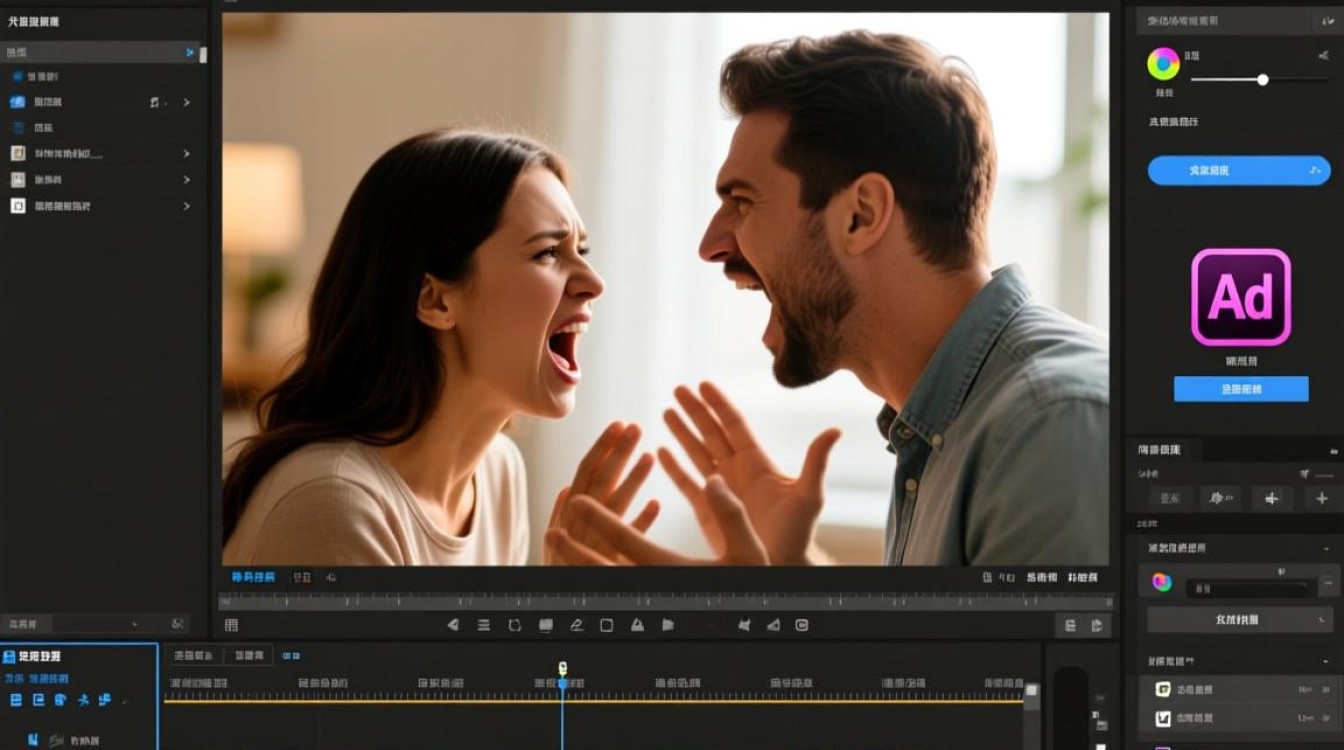
Task: Click the three-lines list icon in the preview toolbar
Action: pos(484,625)
